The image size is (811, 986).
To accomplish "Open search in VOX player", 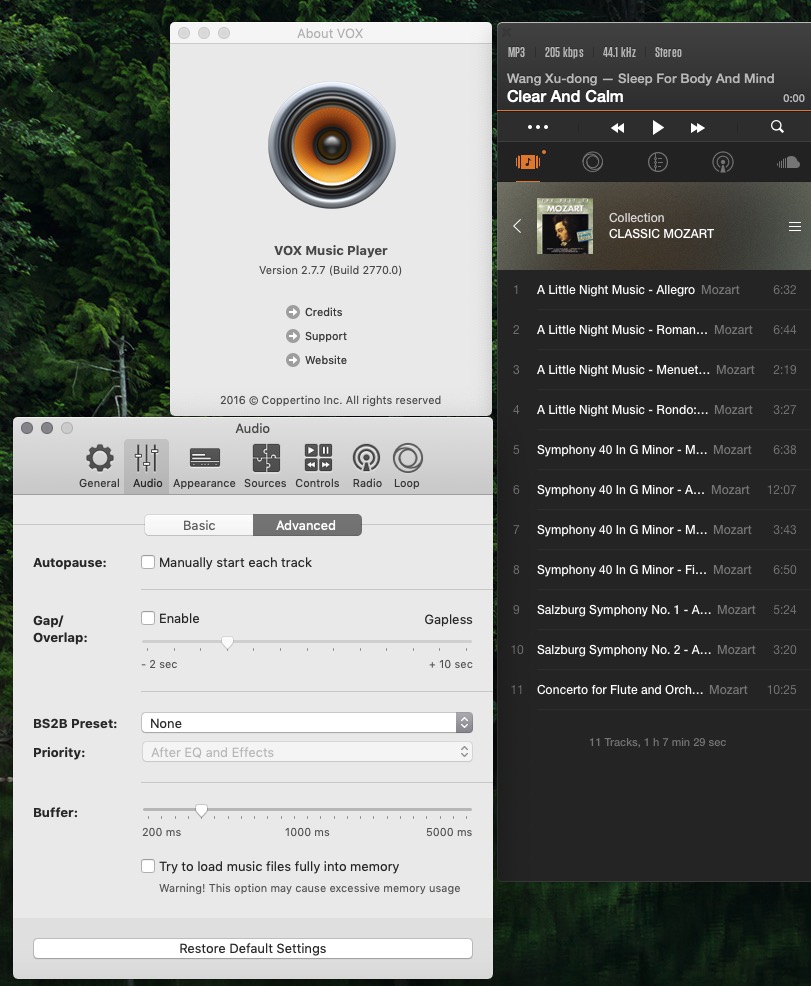I will click(x=777, y=126).
